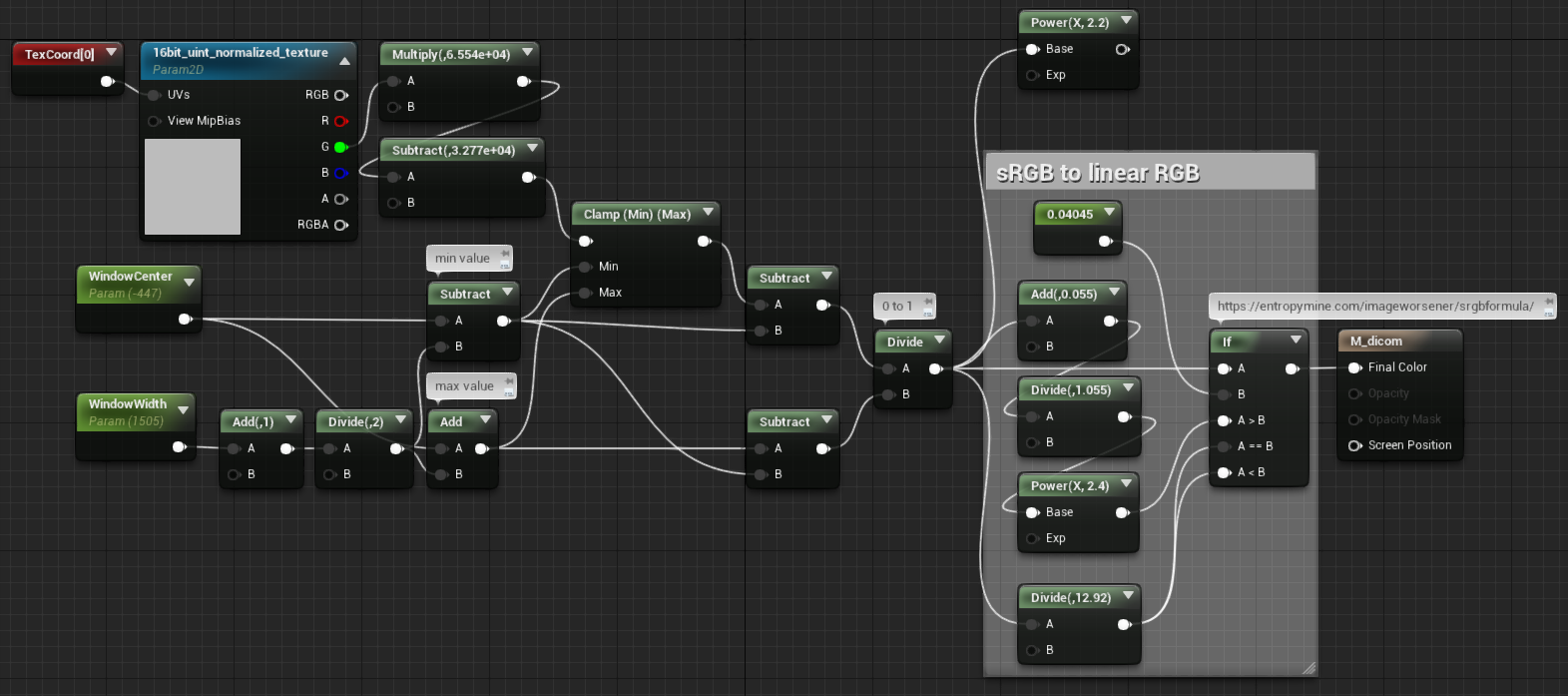Expand the WindowWidth node arrow
Image resolution: width=1568 pixels, height=696 pixels.
(x=183, y=410)
